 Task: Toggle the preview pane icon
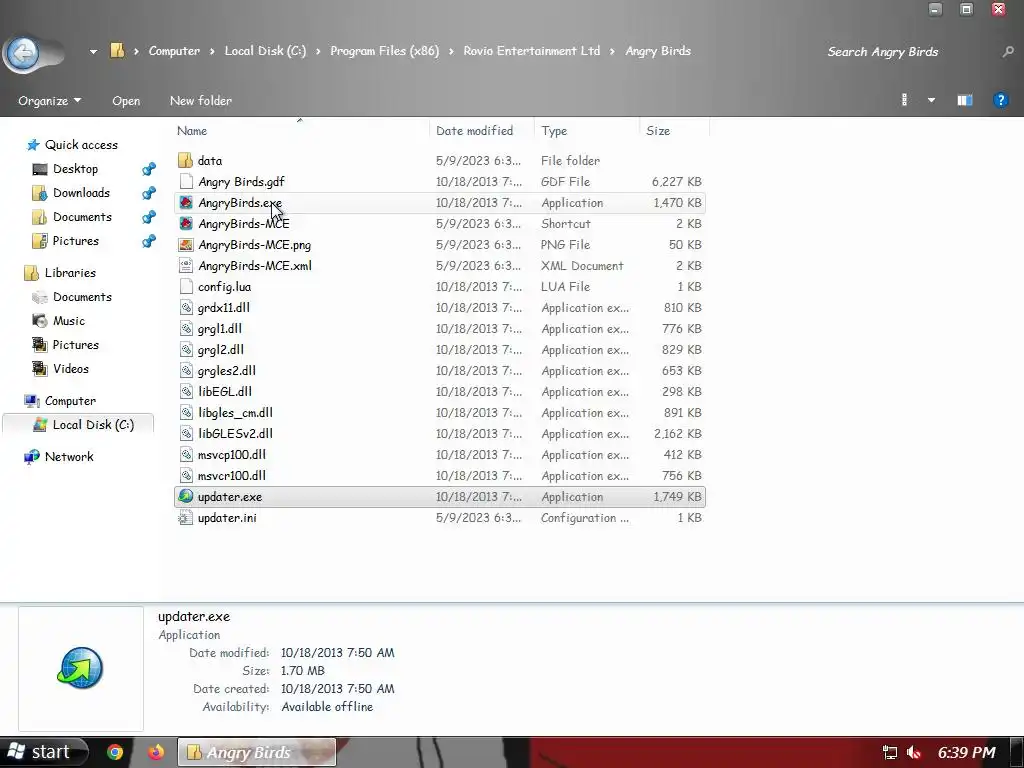point(965,100)
